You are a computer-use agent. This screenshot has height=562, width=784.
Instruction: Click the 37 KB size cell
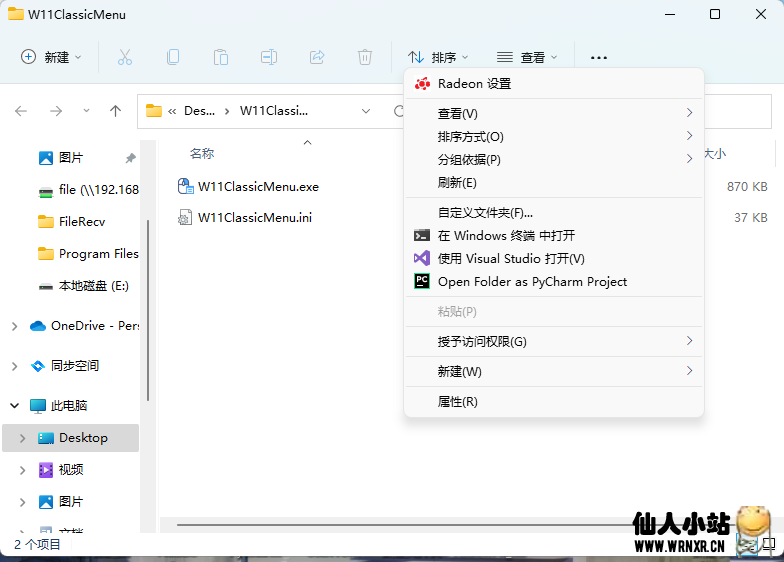coord(750,218)
